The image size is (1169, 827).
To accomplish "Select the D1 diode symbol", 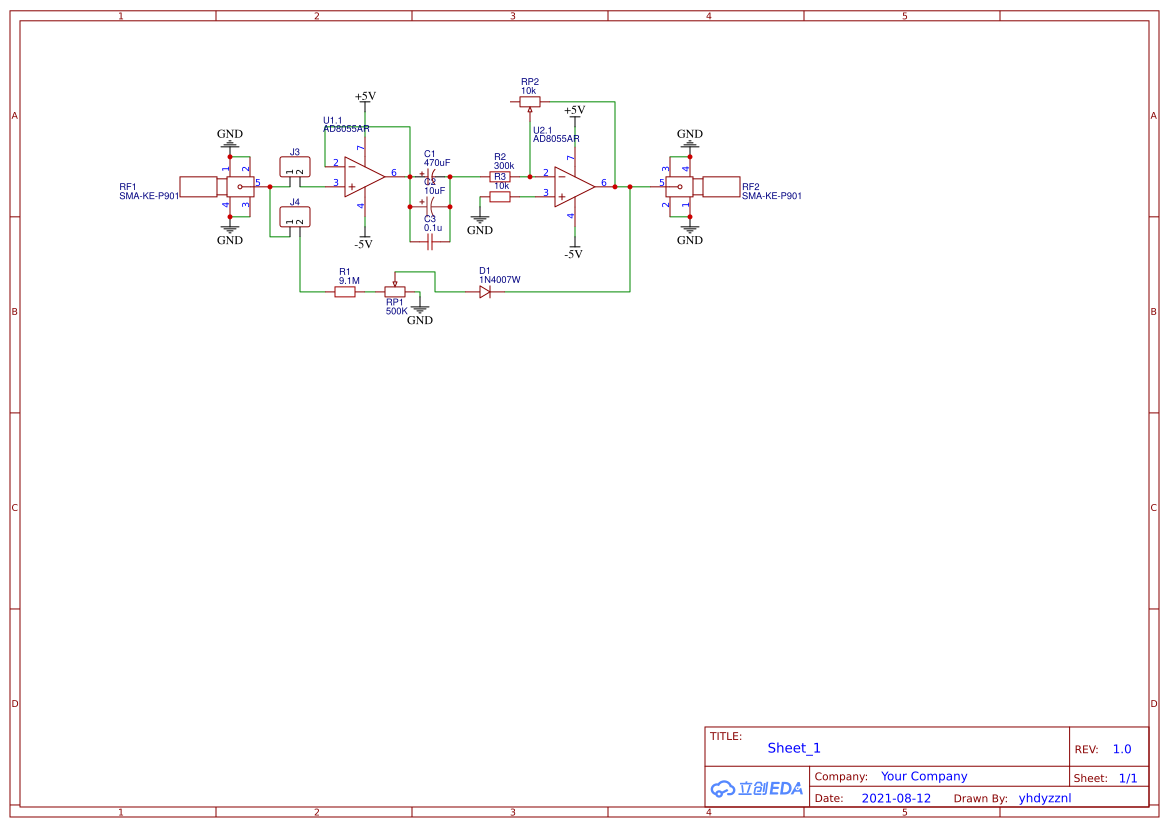I will (x=485, y=292).
